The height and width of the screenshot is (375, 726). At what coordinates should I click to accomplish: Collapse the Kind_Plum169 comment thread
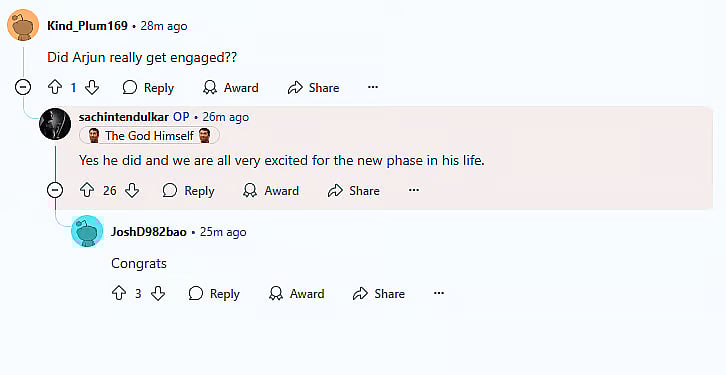(23, 87)
